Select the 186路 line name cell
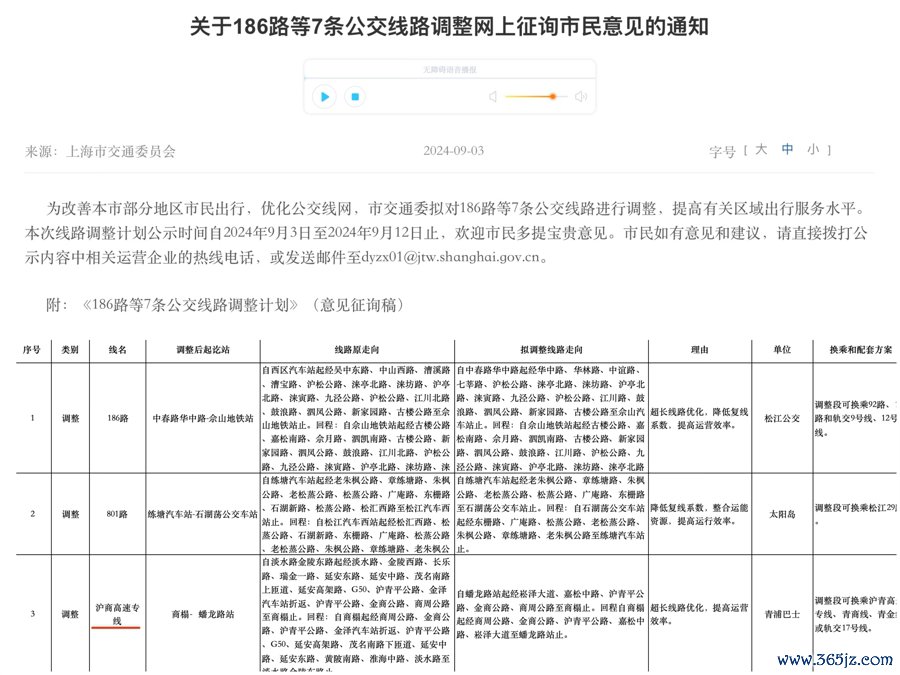This screenshot has height=675, width=900. click(118, 418)
